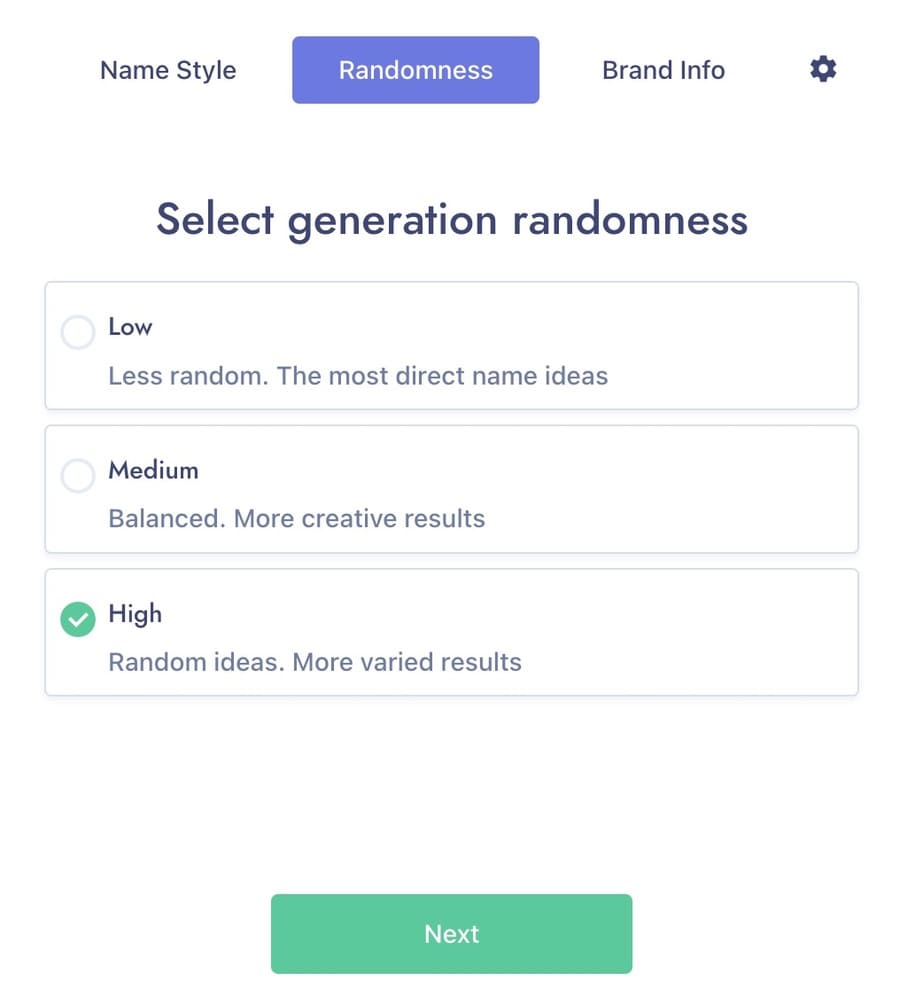Open settings with the gear icon
Image resolution: width=900 pixels, height=996 pixels.
823,69
